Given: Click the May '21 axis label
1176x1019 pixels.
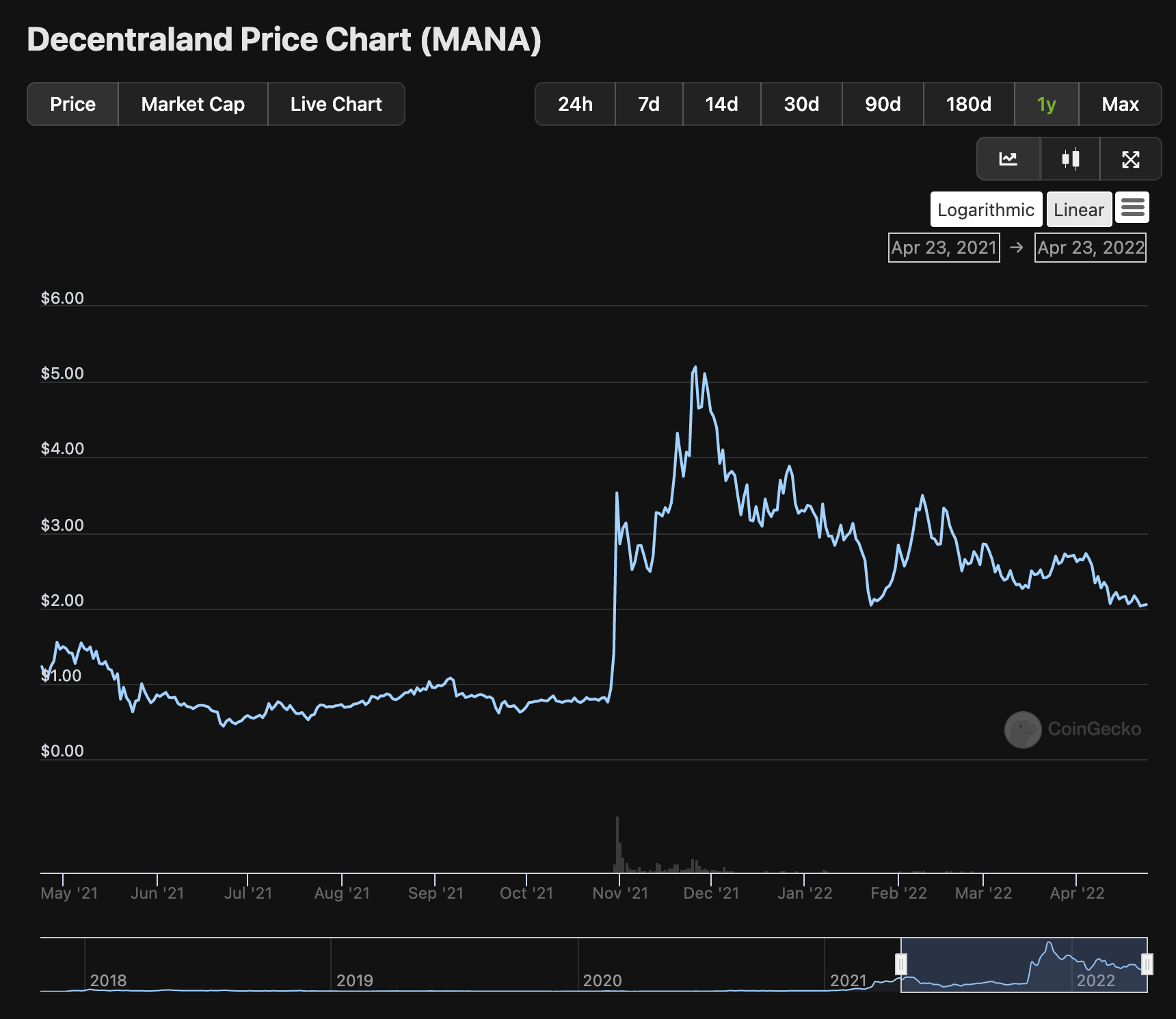Looking at the screenshot, I should tap(69, 893).
